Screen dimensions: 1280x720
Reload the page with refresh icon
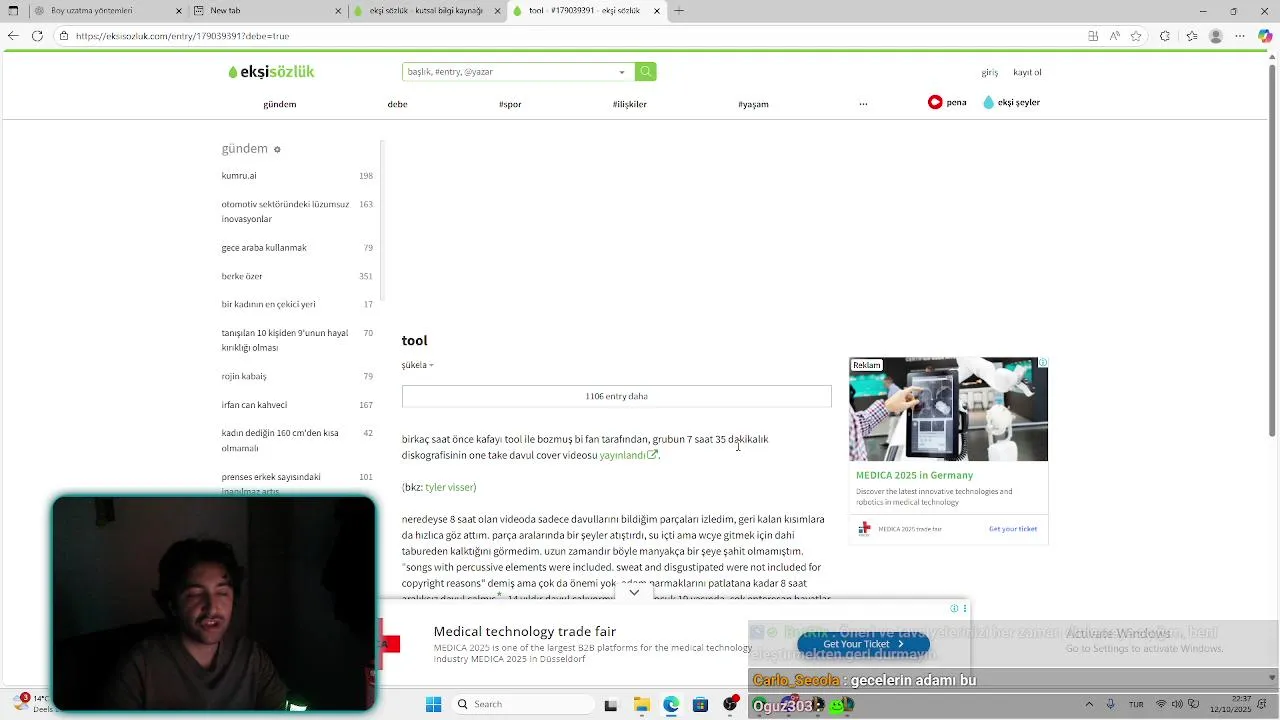point(37,36)
